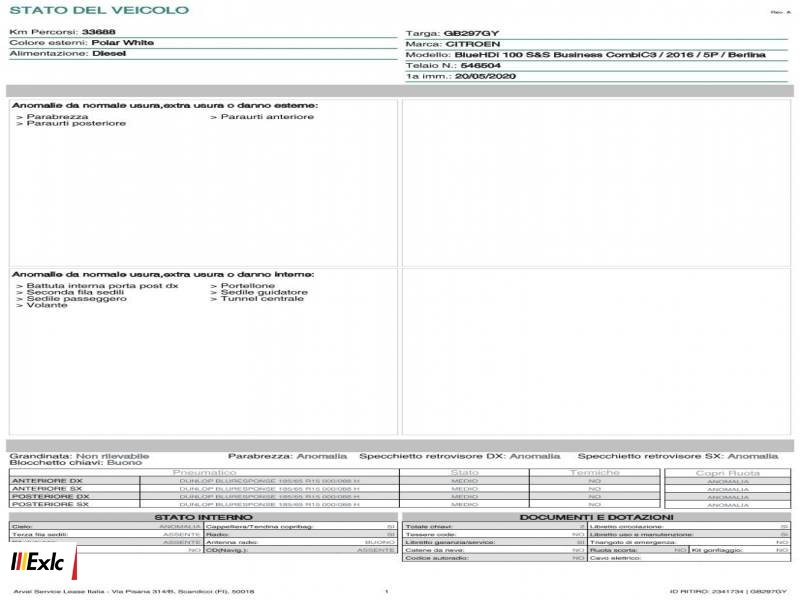Click the DUNLOP tyre description for ANTERIORE DX
Image resolution: width=800 pixels, height=600 pixels.
coord(269,481)
